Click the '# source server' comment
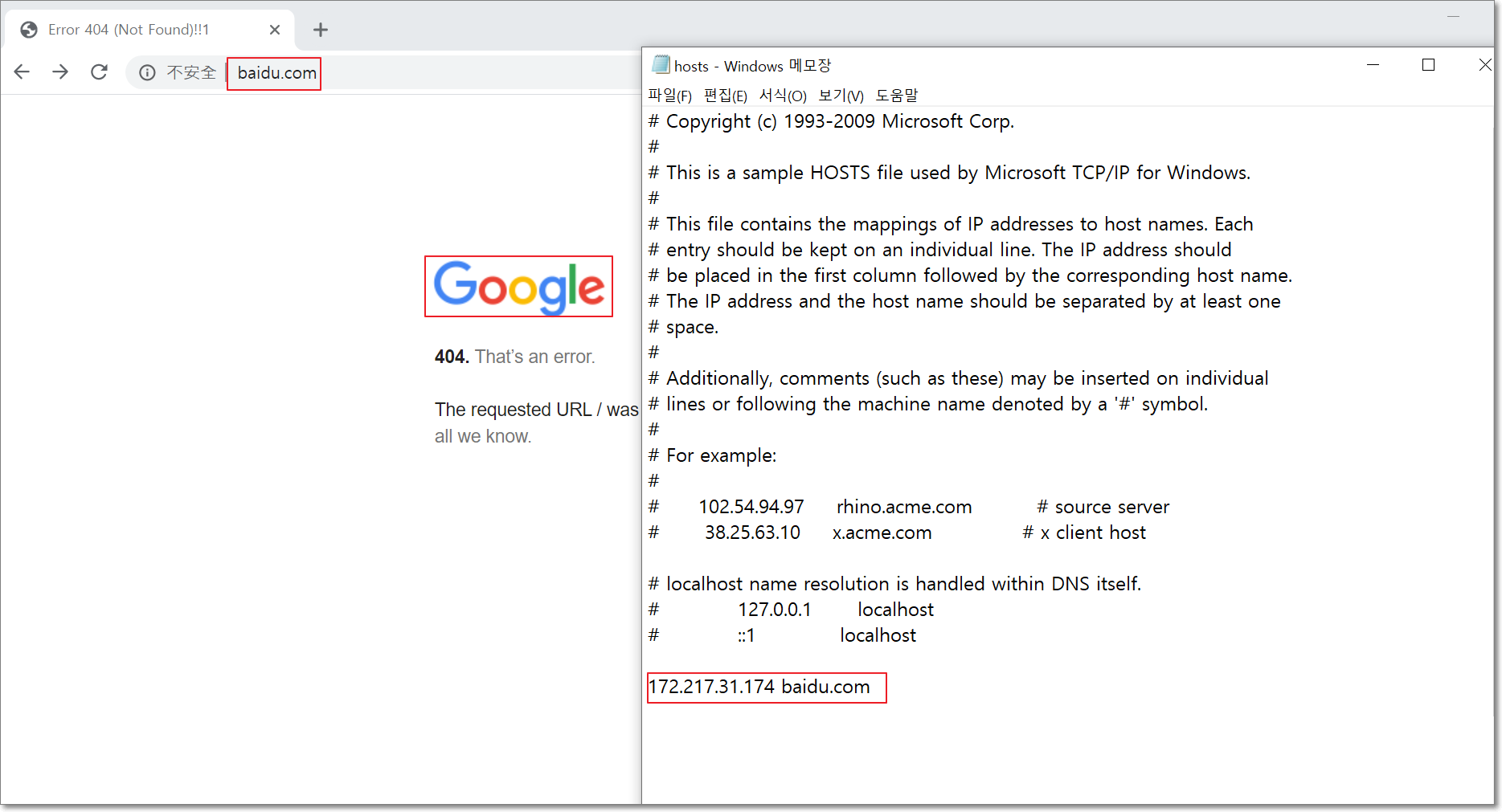 1103,507
